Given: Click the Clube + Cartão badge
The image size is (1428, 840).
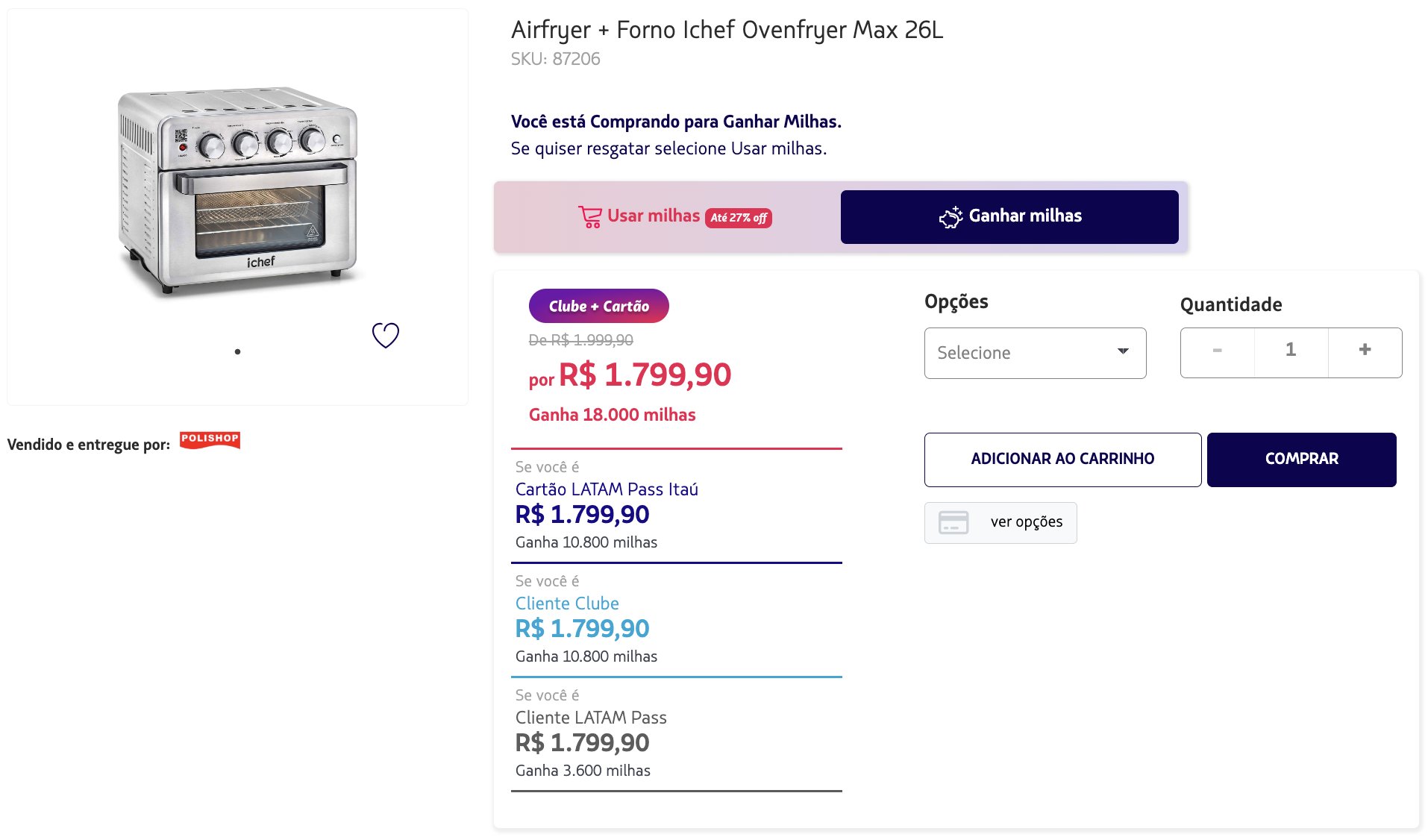Looking at the screenshot, I should coord(598,306).
